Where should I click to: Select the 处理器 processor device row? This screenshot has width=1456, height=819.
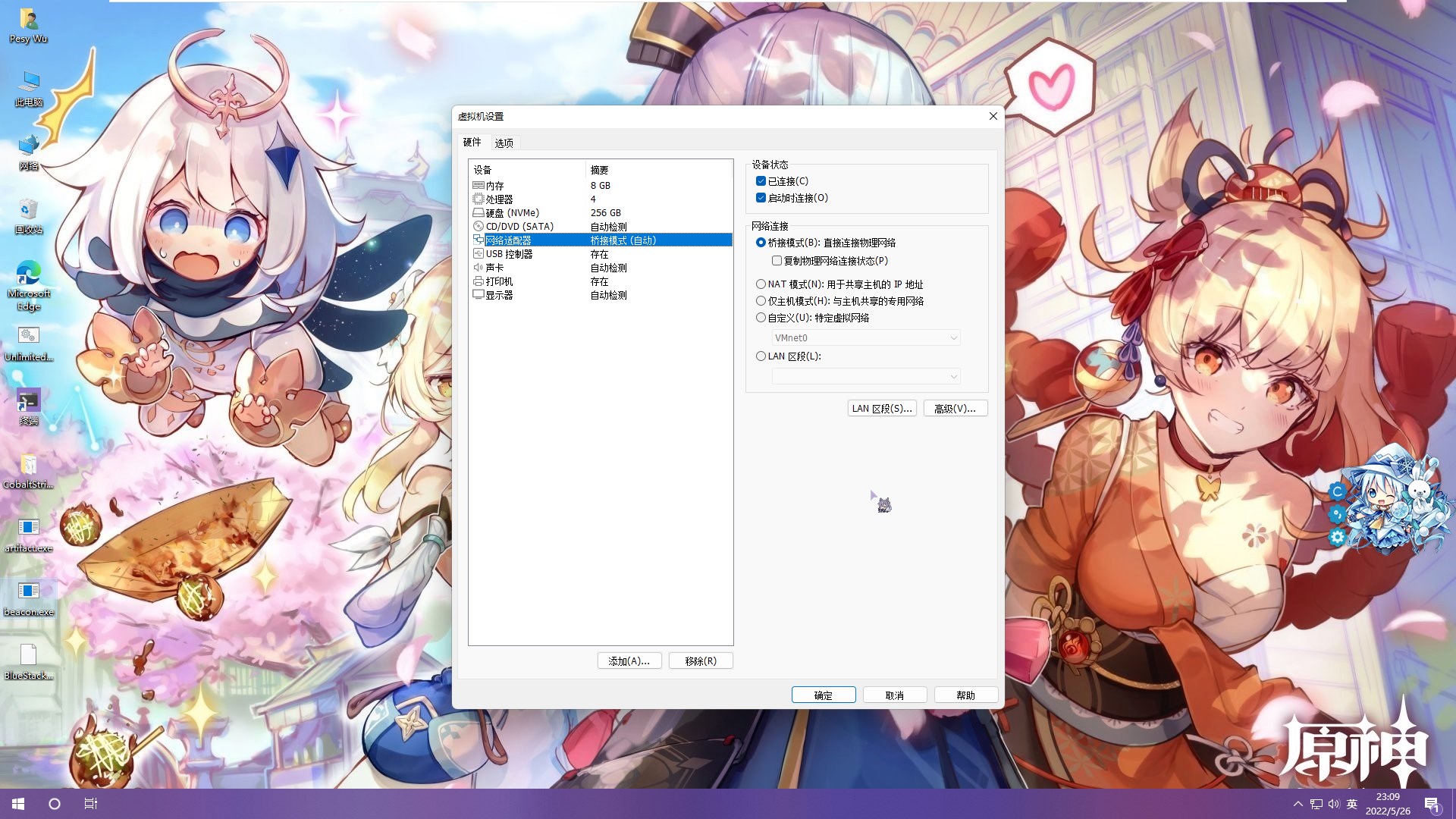coord(499,199)
